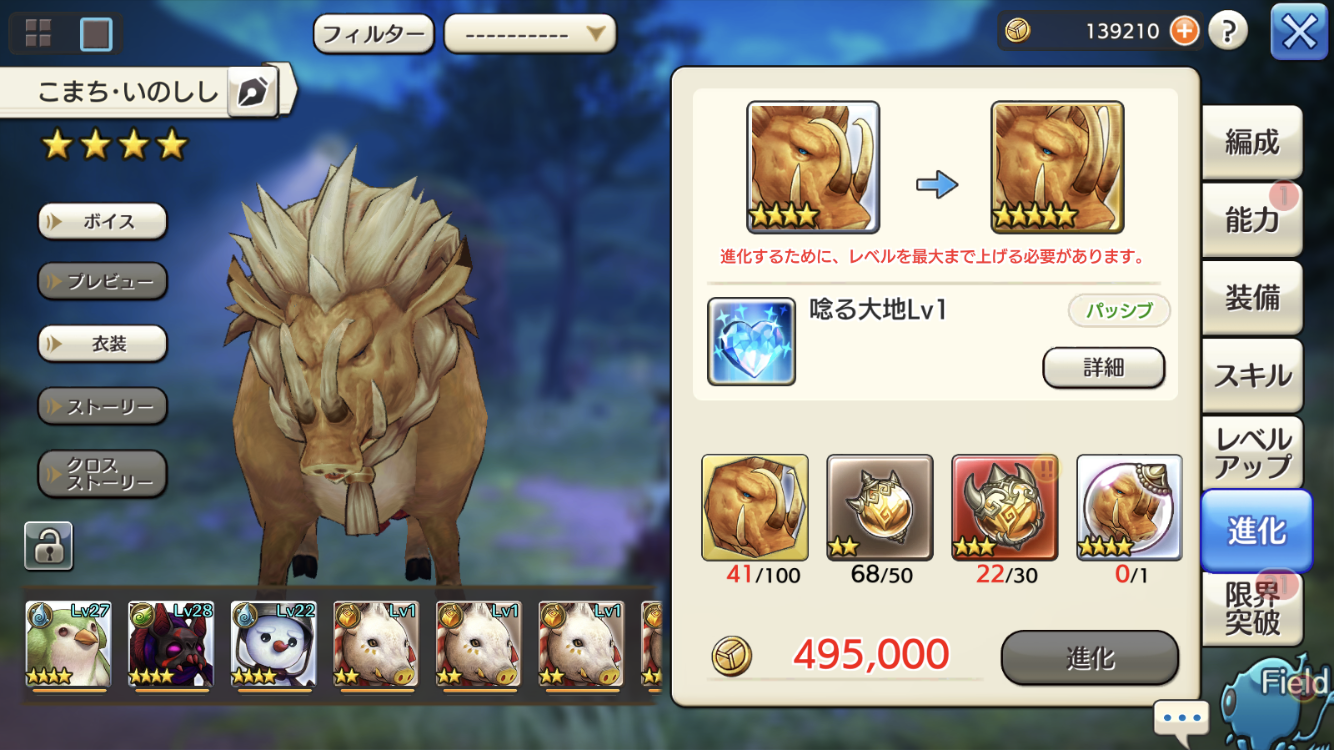Open the フィルター dropdown selector
1334x750 pixels.
click(x=530, y=34)
